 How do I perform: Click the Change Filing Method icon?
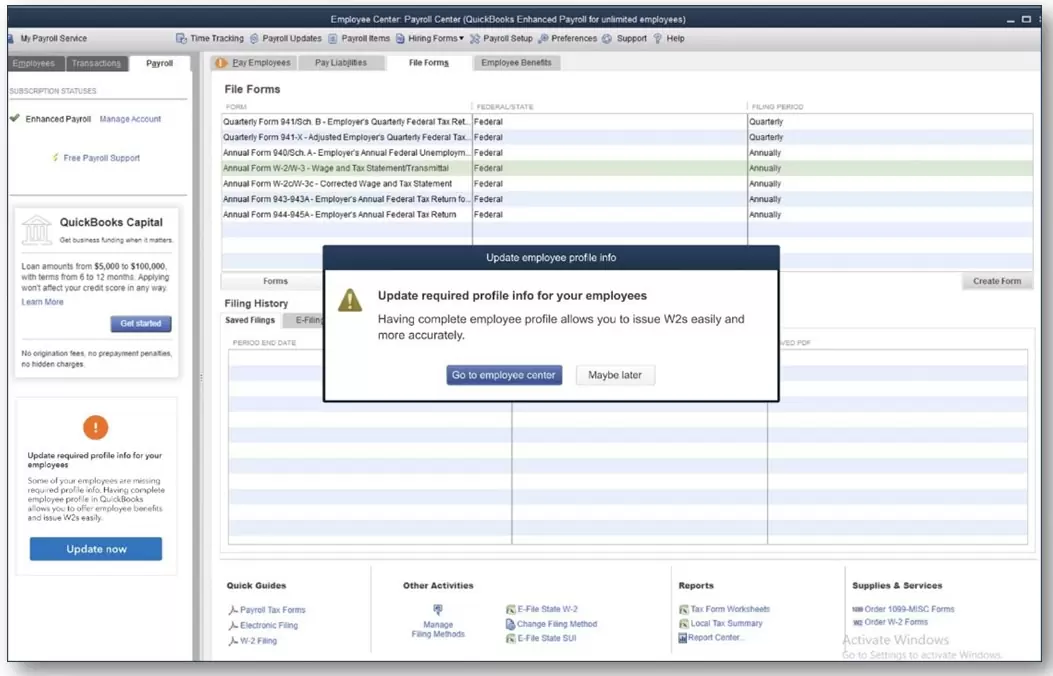pyautogui.click(x=510, y=624)
